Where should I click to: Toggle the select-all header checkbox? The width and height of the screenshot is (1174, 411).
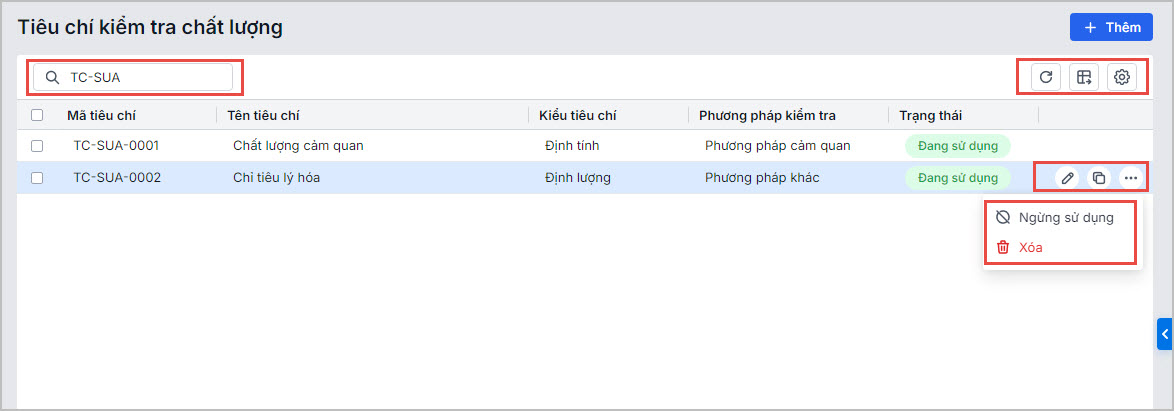(37, 115)
